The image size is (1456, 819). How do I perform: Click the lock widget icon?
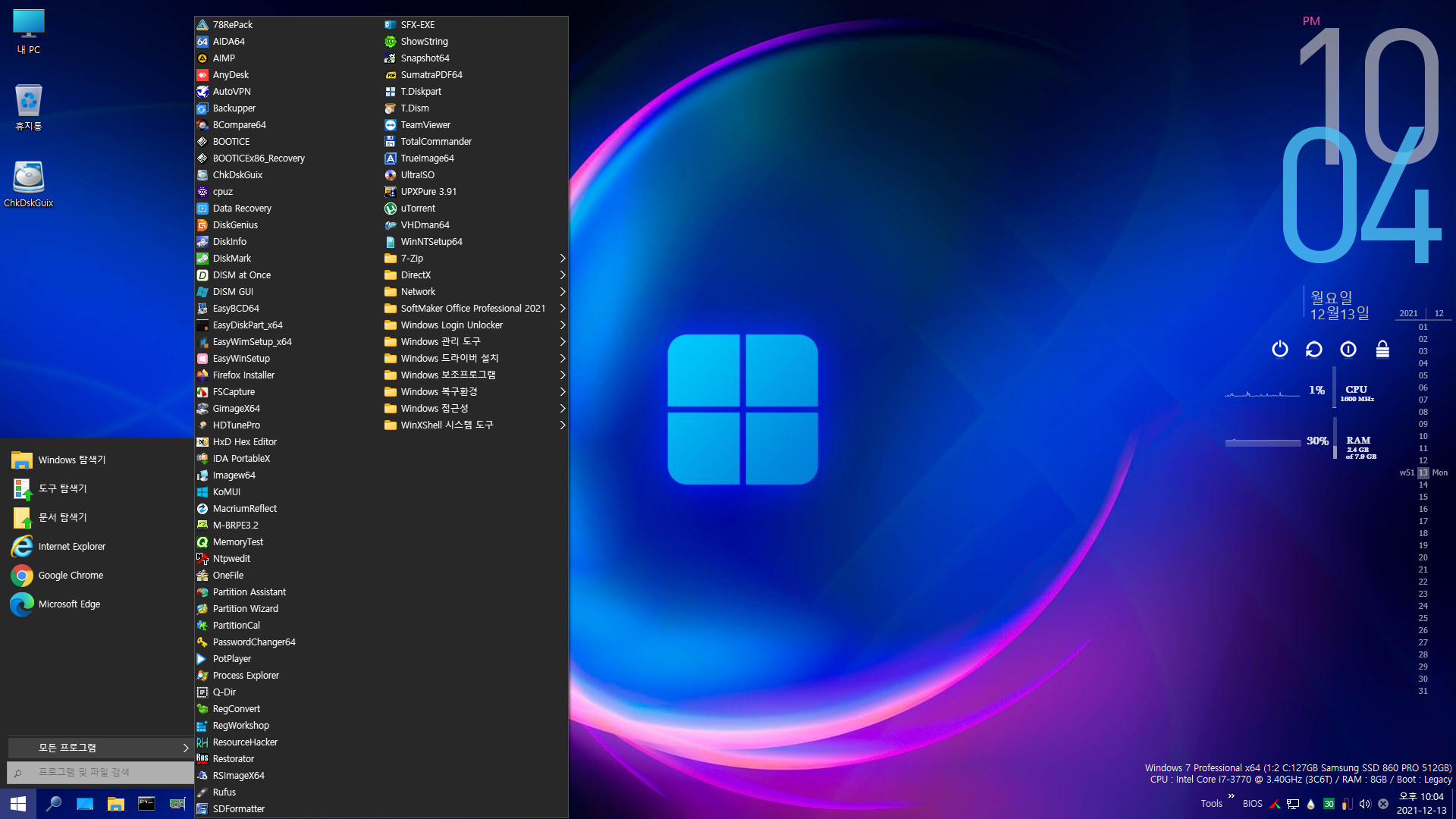(1382, 349)
